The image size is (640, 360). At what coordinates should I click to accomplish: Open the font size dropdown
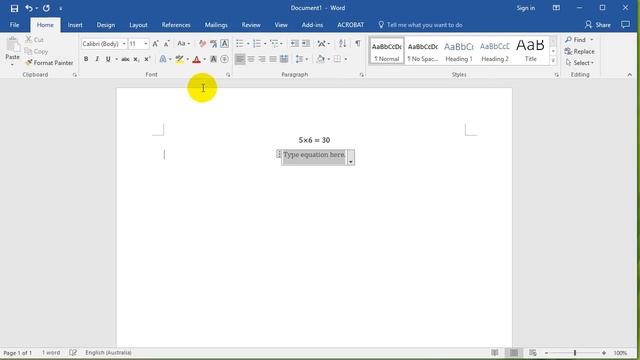point(146,44)
